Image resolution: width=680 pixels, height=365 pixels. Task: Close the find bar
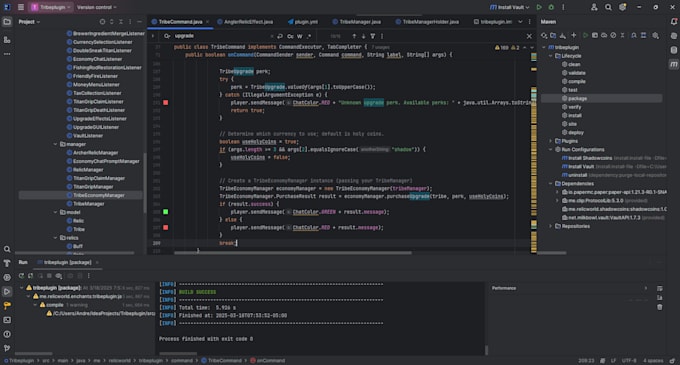[x=529, y=36]
